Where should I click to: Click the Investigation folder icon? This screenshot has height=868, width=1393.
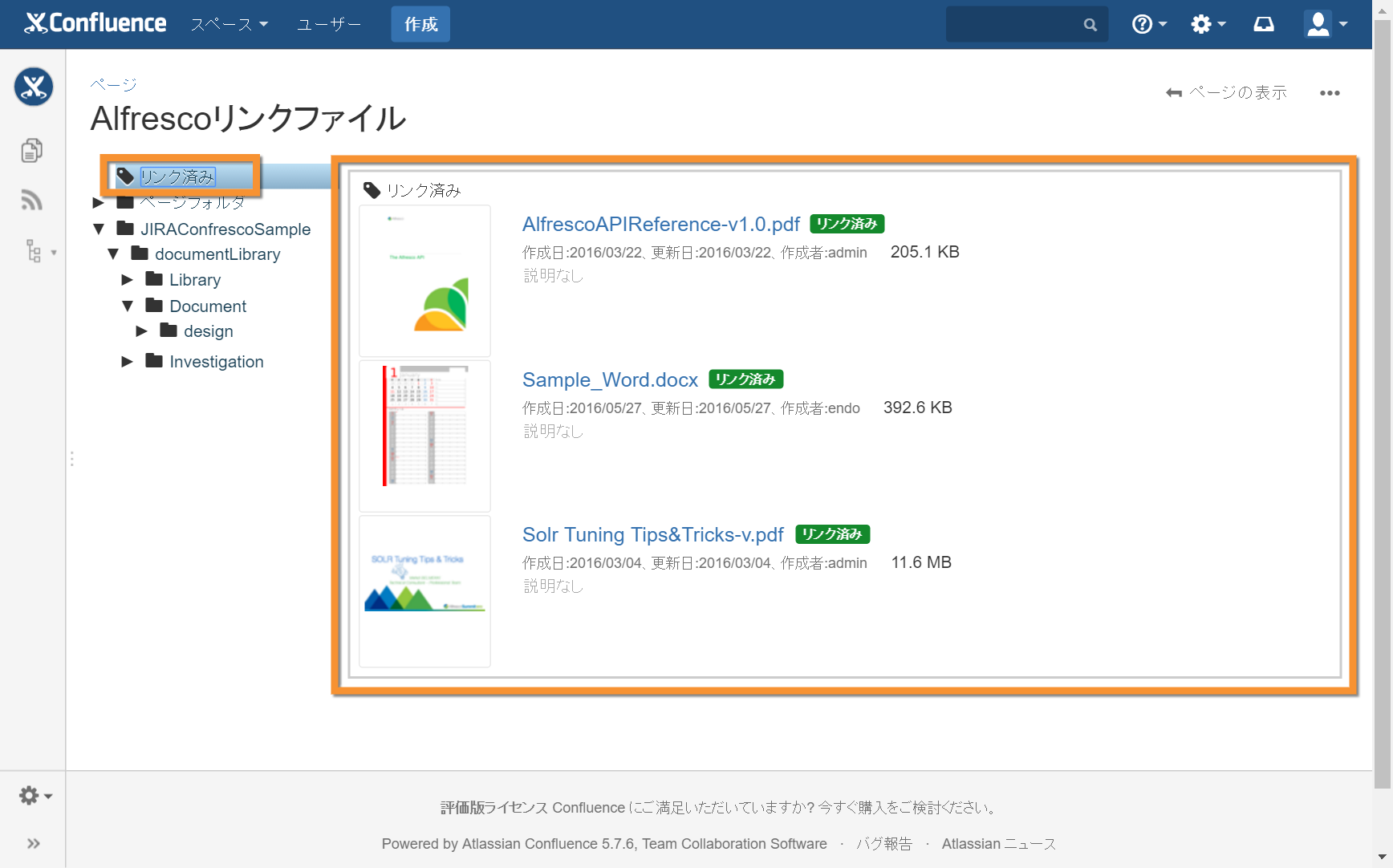(154, 360)
